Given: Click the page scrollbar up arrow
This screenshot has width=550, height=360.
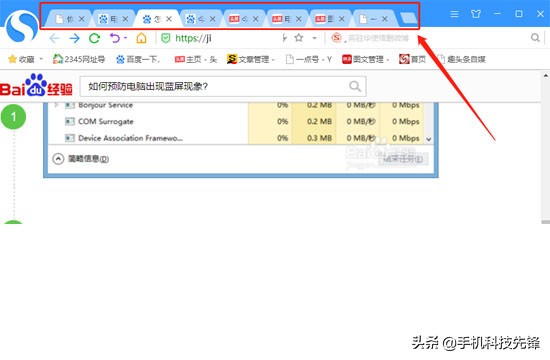Looking at the screenshot, I should tap(545, 75).
